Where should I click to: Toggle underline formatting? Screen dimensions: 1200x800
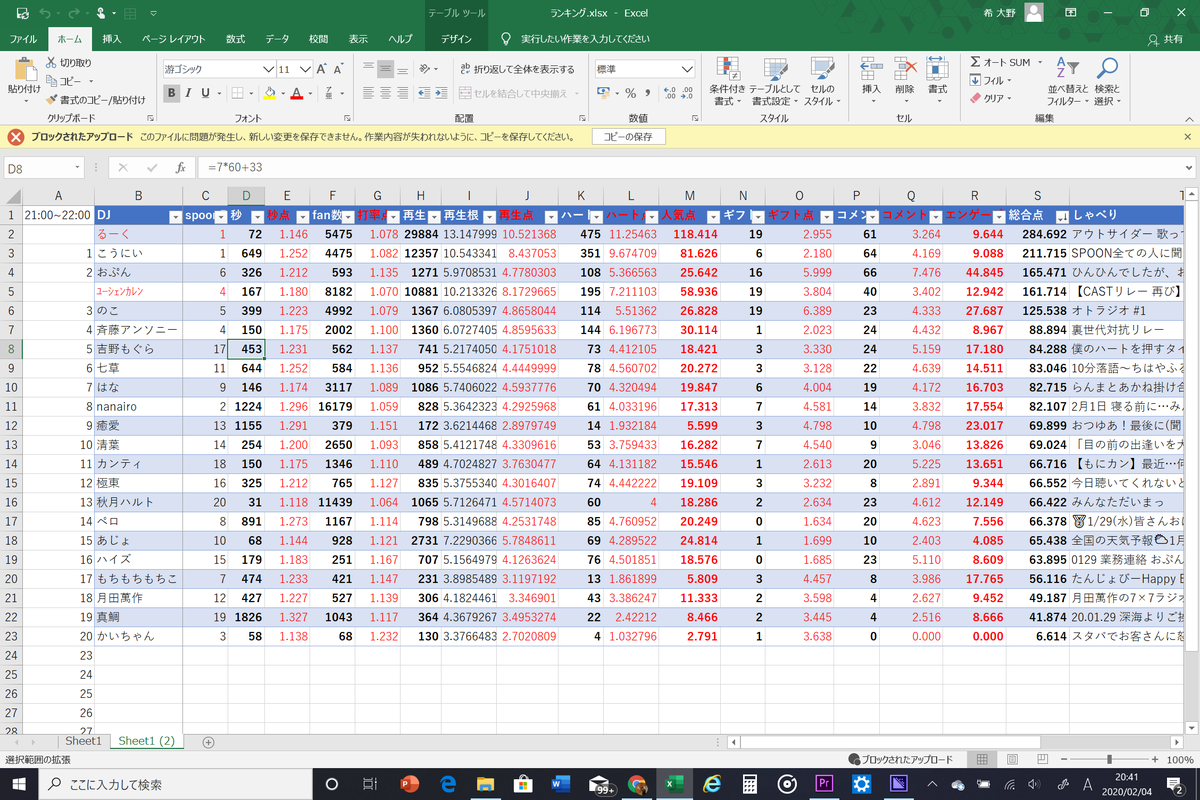205,93
